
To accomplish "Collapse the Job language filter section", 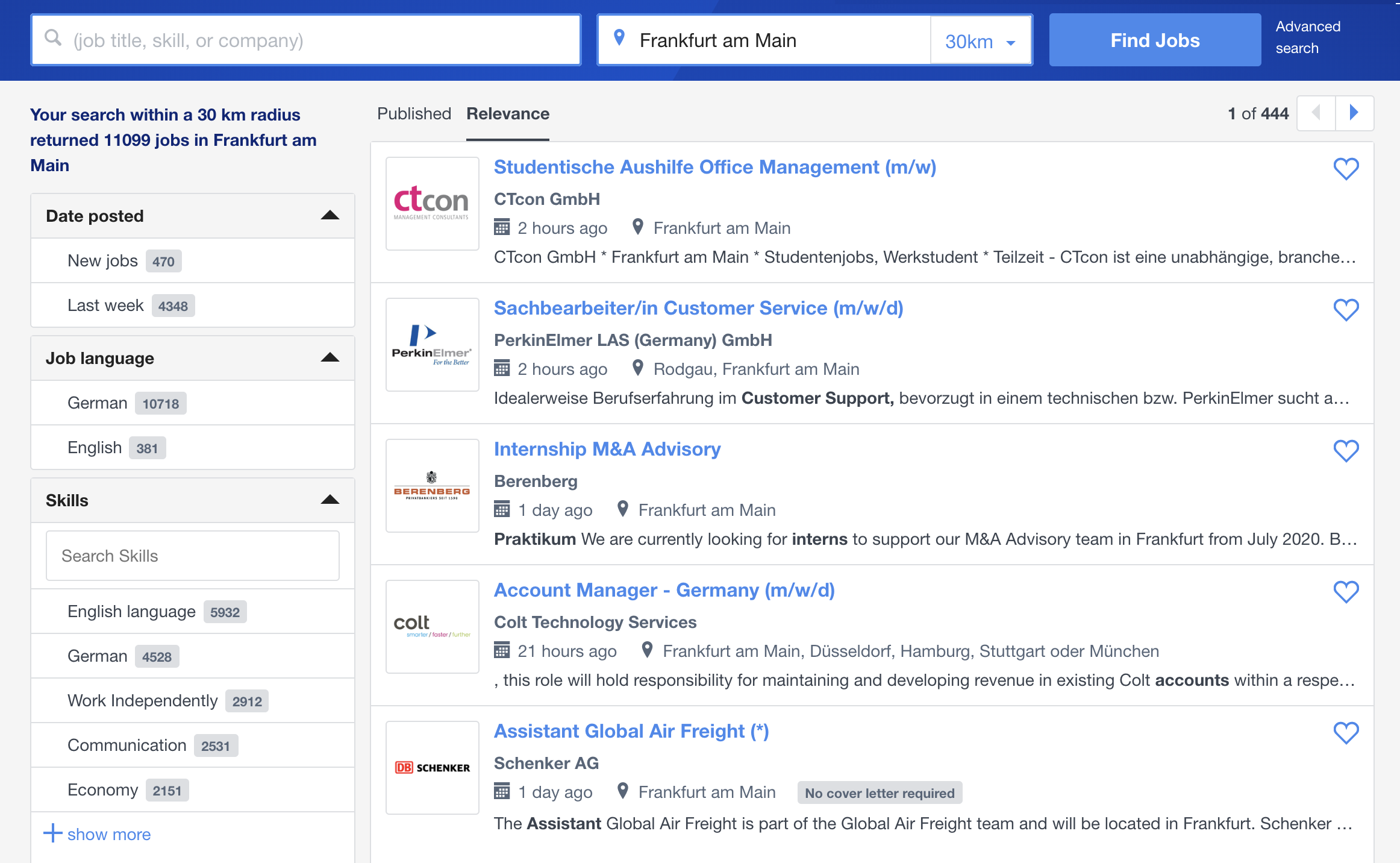I will pyautogui.click(x=330, y=358).
